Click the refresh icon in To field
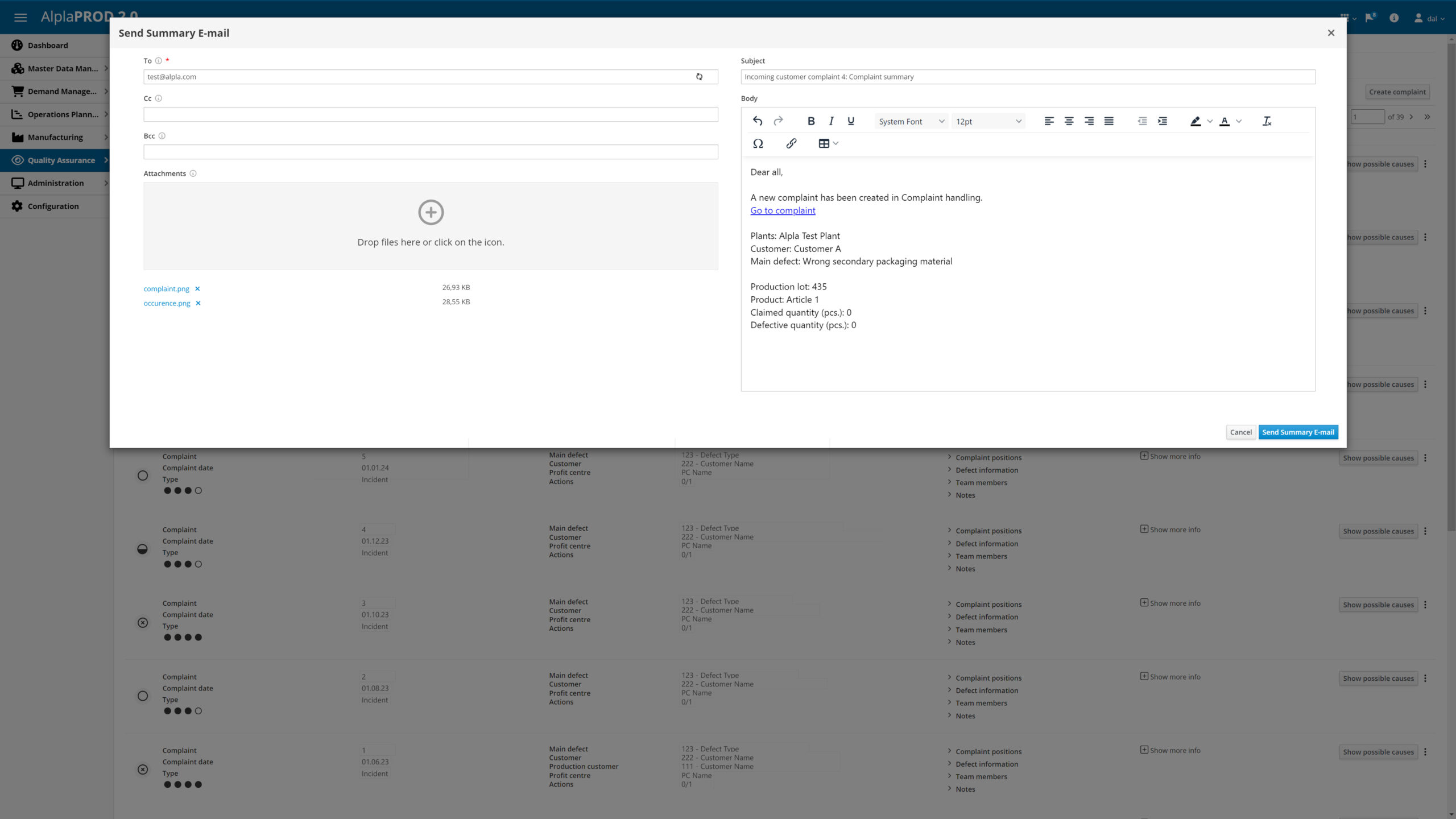 [x=699, y=77]
